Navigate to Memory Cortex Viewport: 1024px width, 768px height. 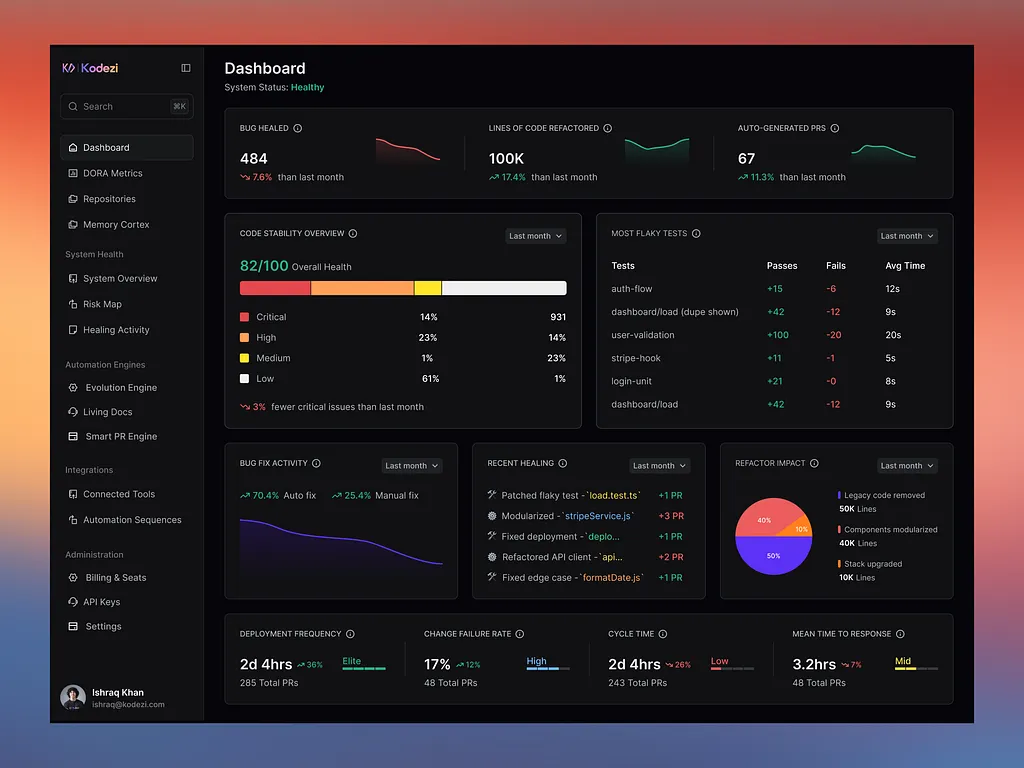pyautogui.click(x=127, y=224)
